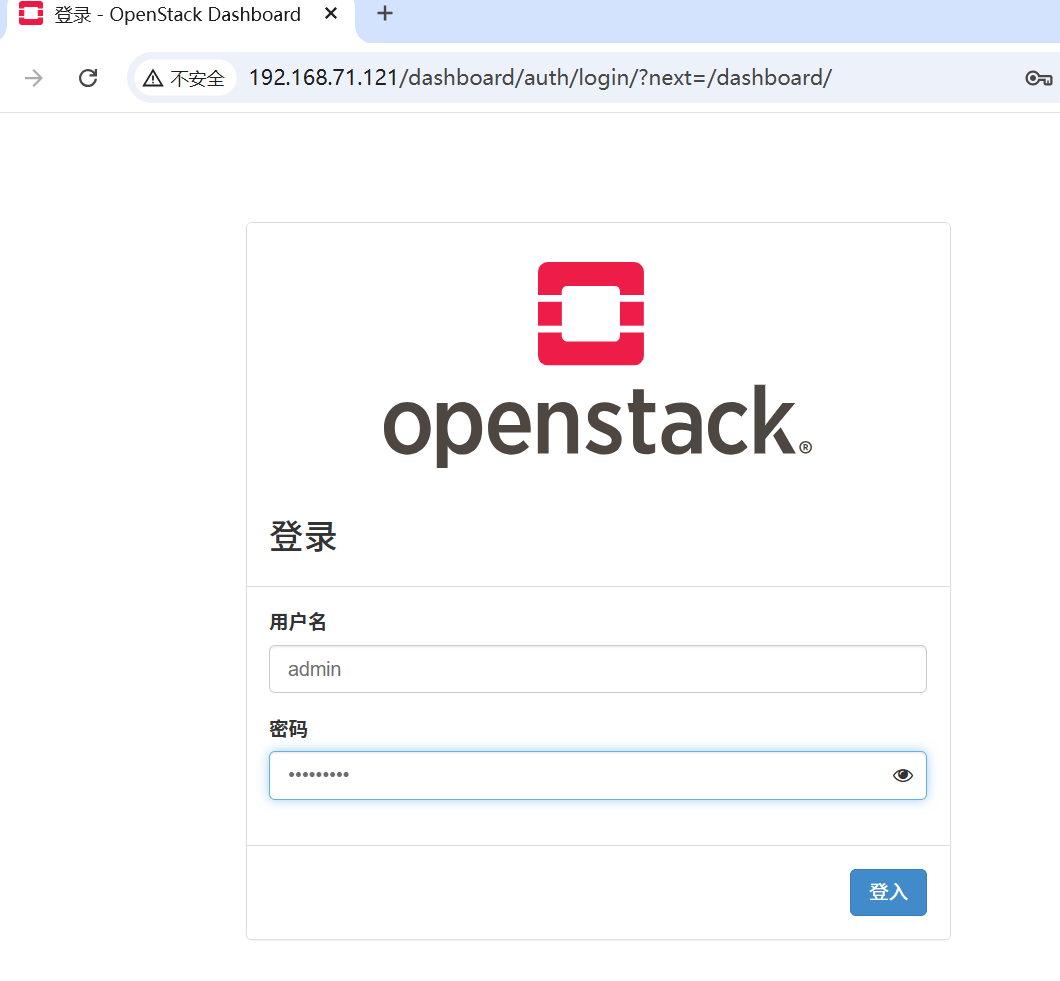Close the OpenStack Dashboard tab
The height and width of the screenshot is (981, 1060).
(331, 14)
